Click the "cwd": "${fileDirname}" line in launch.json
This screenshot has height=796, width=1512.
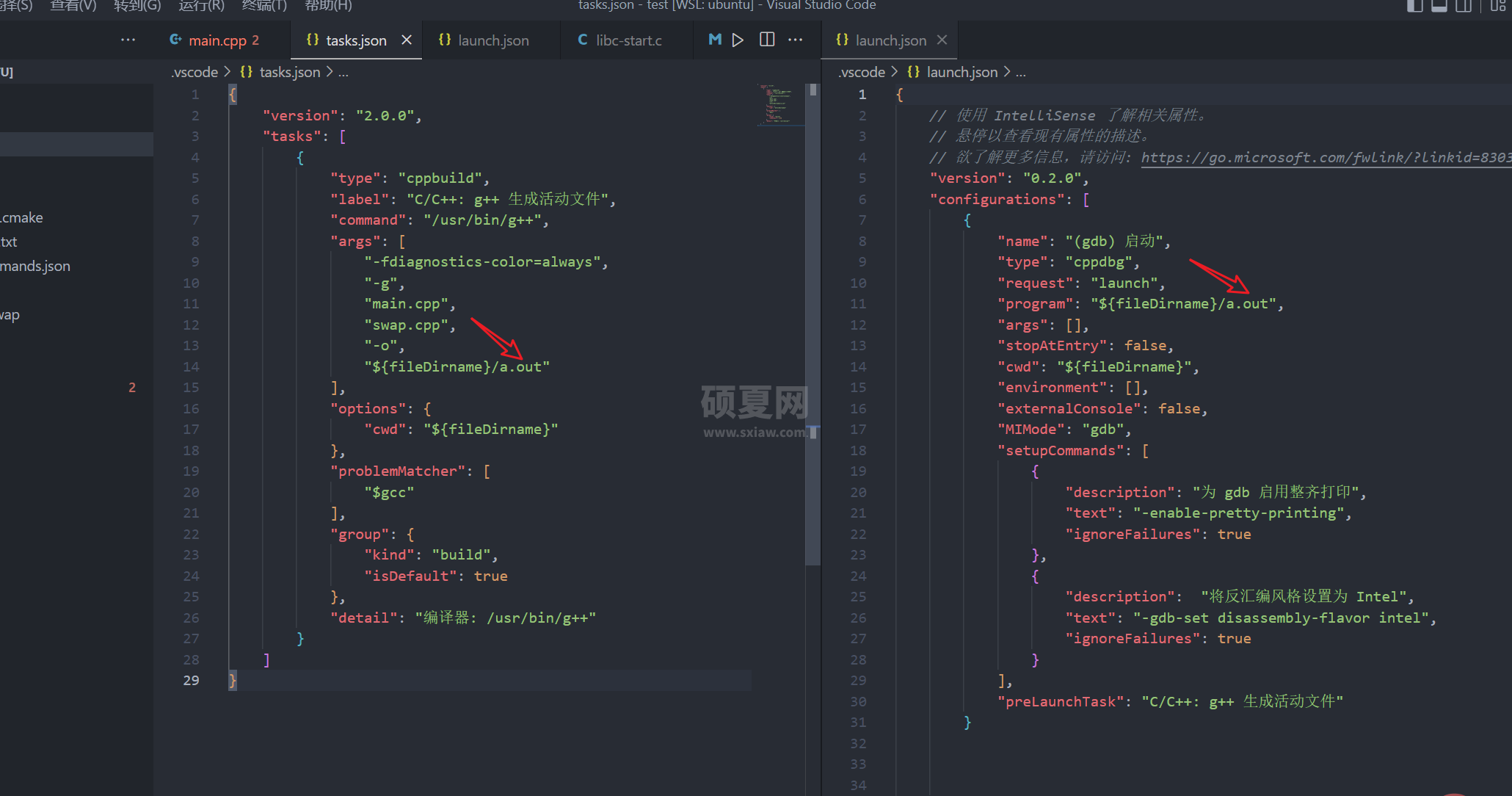pyautogui.click(x=1097, y=366)
